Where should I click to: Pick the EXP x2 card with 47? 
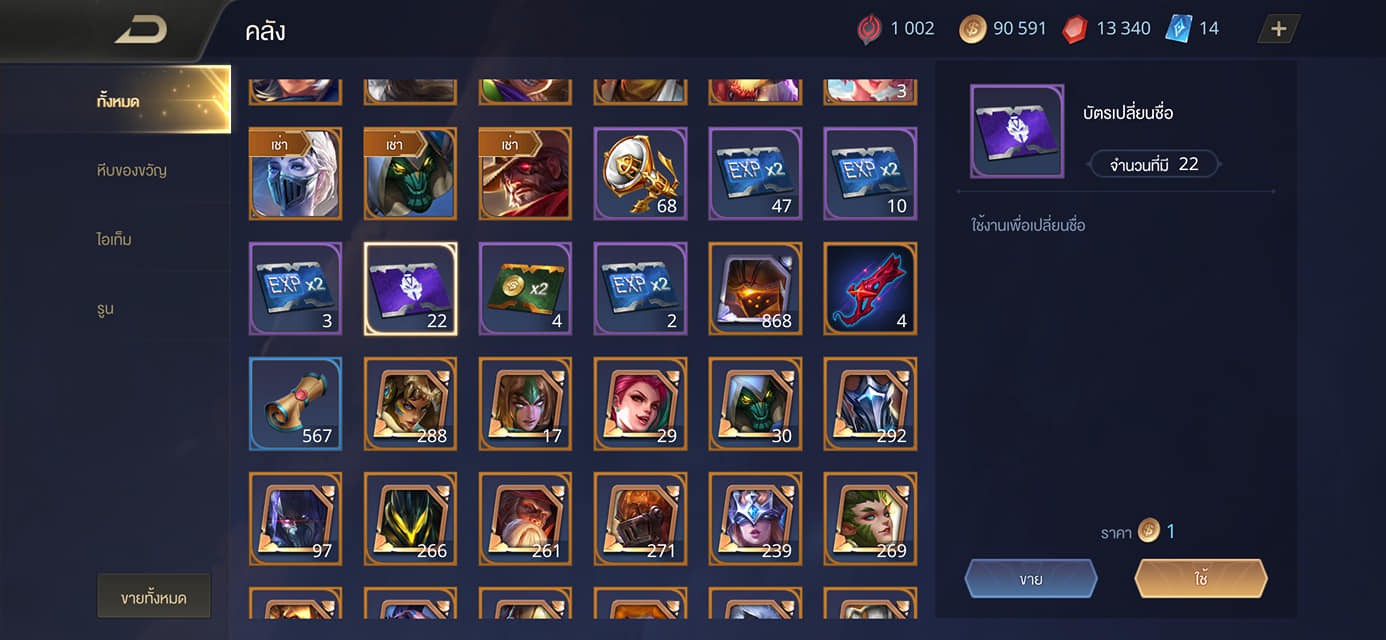coord(755,173)
